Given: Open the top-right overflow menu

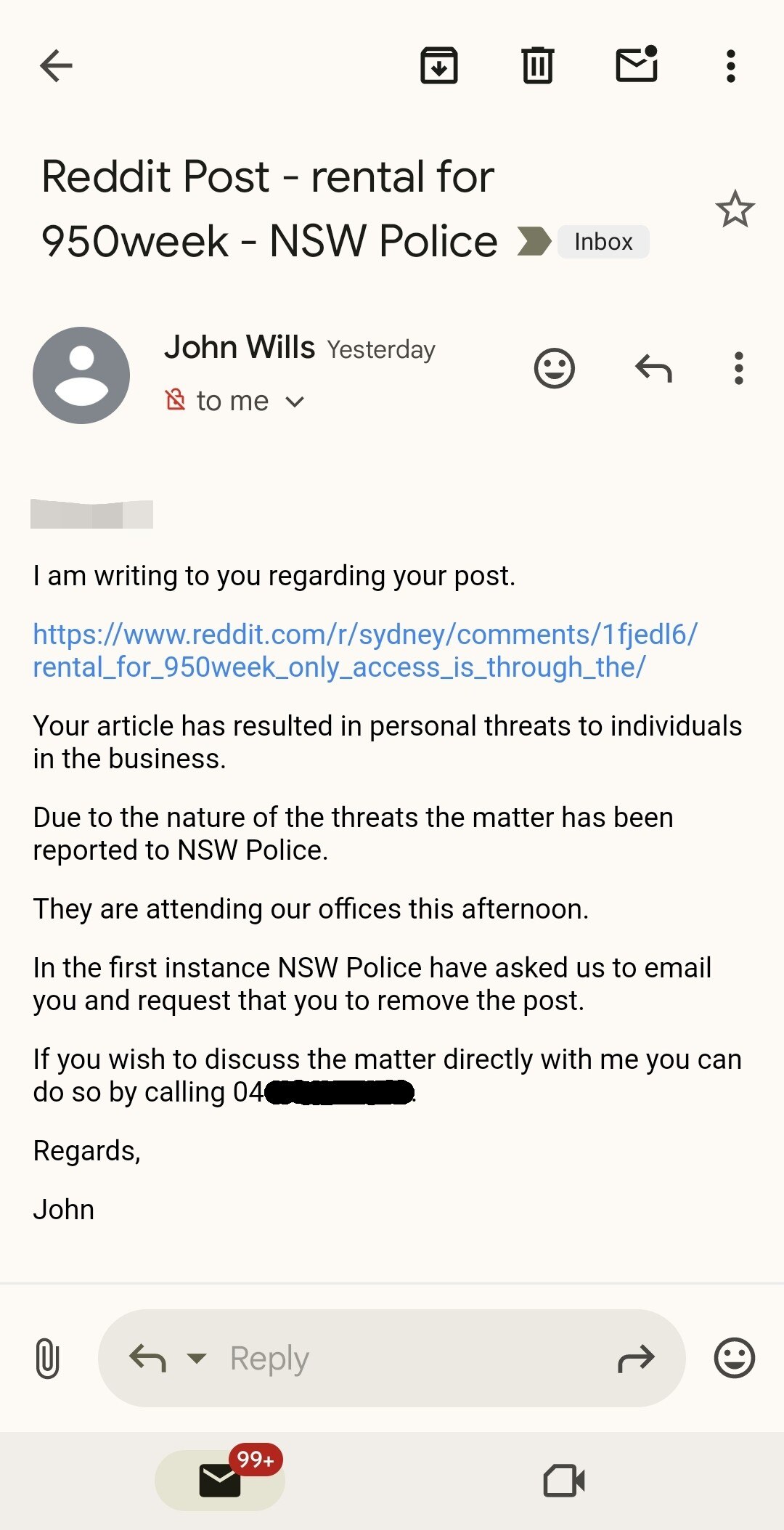Looking at the screenshot, I should point(730,65).
